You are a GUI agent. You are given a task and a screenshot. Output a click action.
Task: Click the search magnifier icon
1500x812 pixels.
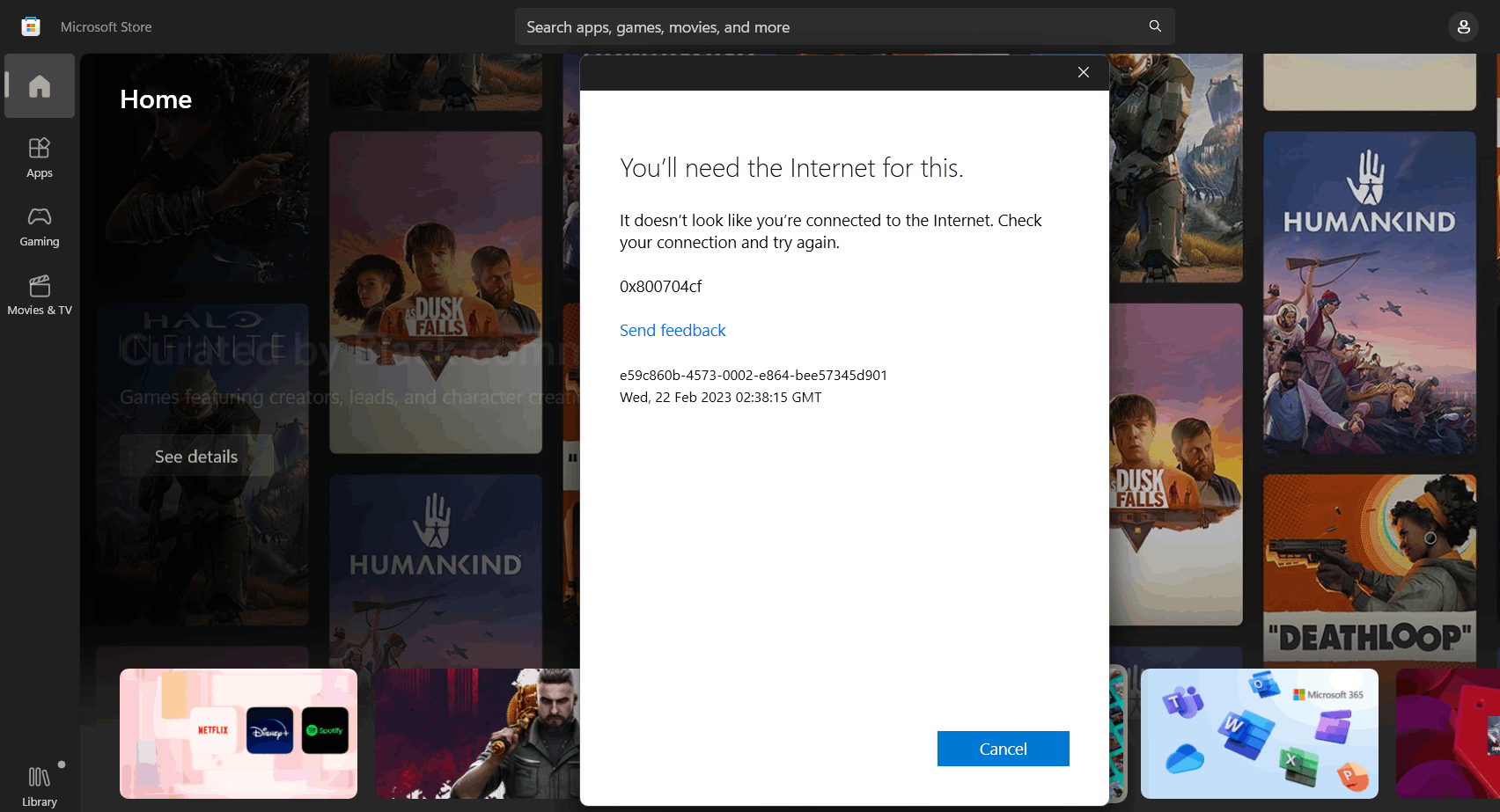tap(1155, 26)
